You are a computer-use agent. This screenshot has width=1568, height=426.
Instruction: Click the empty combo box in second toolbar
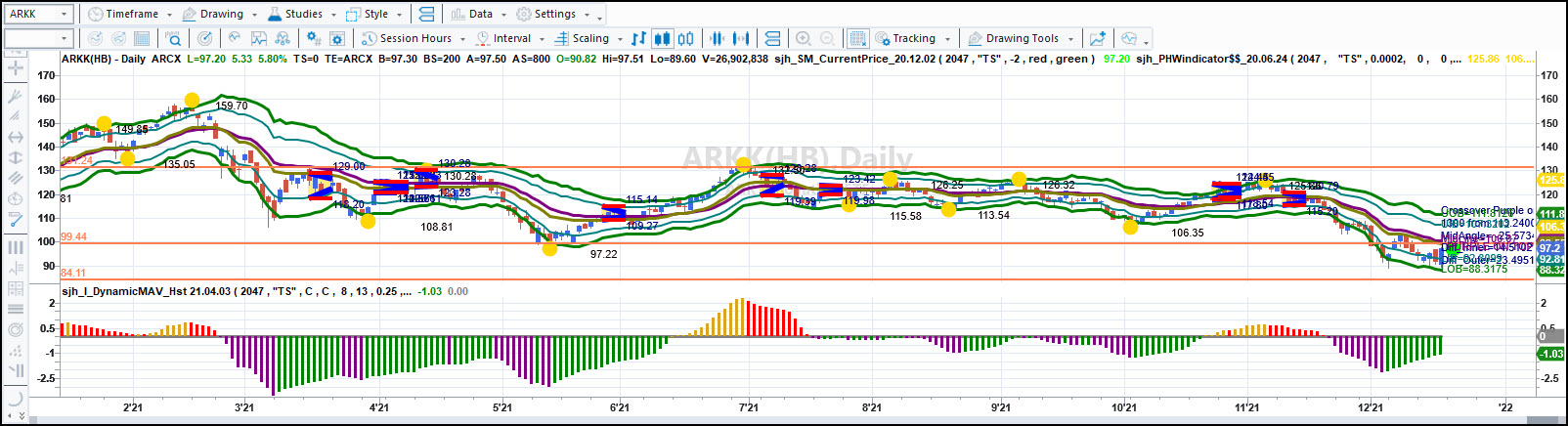pyautogui.click(x=38, y=38)
